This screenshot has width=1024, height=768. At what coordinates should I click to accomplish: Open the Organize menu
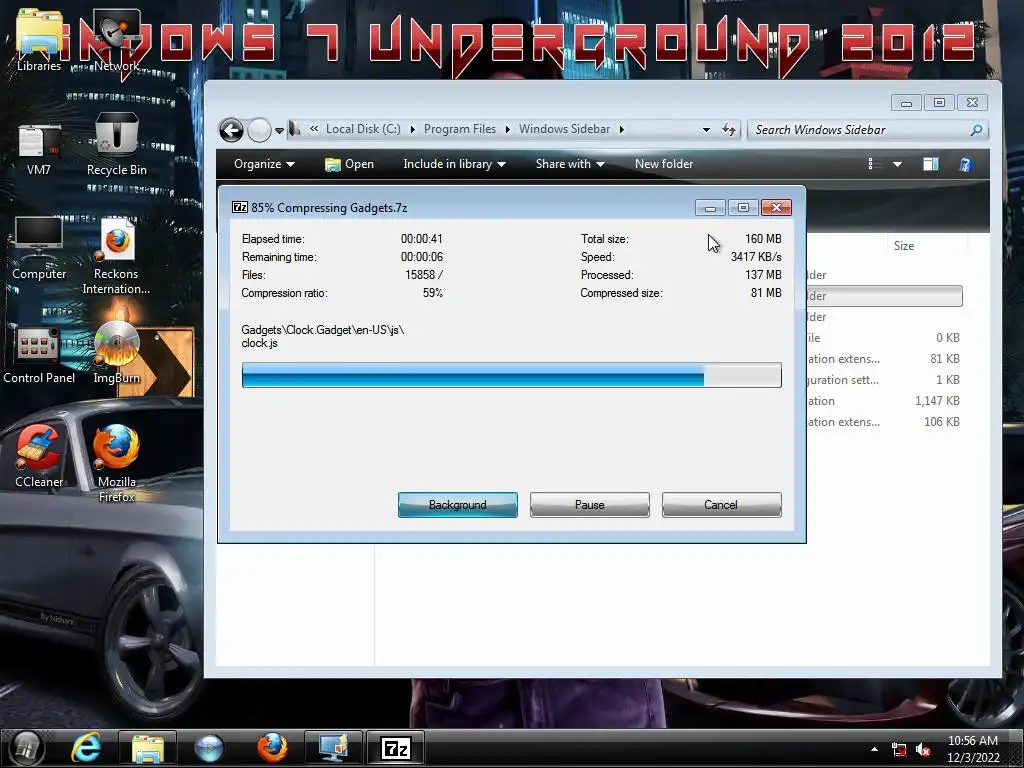(x=264, y=164)
